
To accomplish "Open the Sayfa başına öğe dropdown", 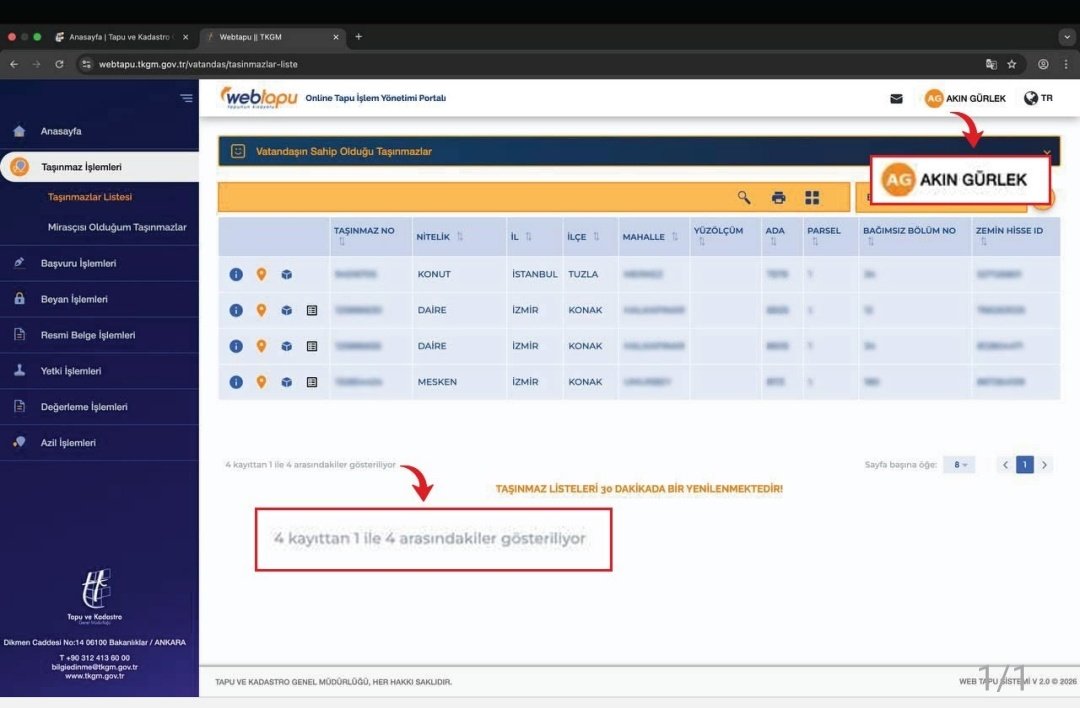I will 959,465.
